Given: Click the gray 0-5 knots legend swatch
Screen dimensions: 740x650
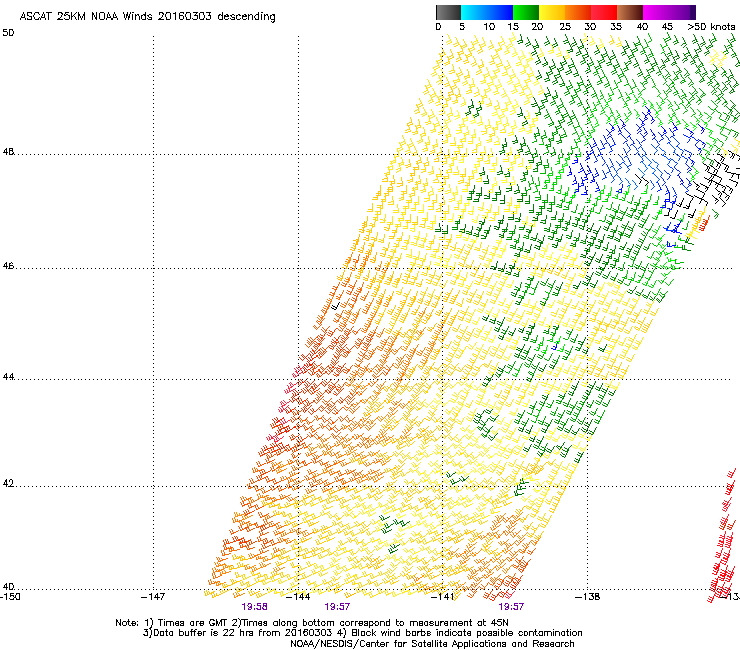Looking at the screenshot, I should pyautogui.click(x=448, y=12).
